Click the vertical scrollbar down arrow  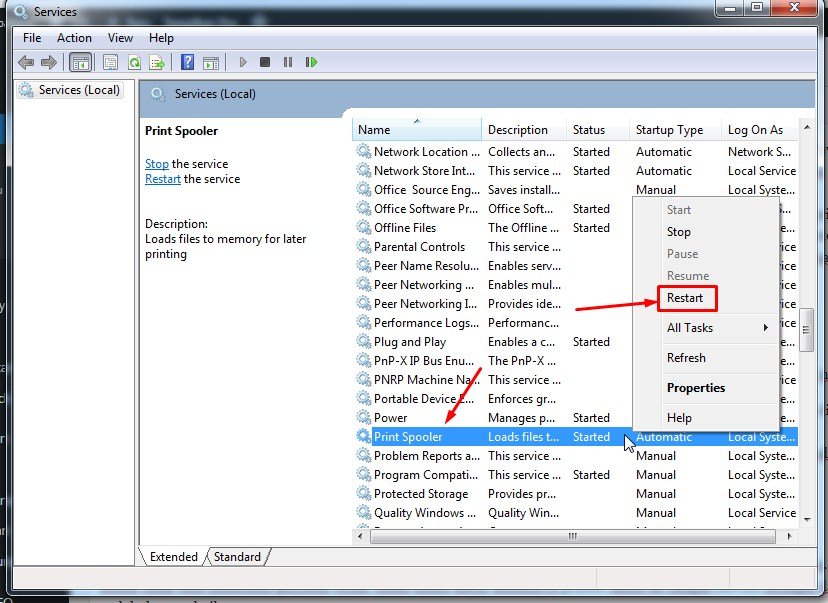807,520
